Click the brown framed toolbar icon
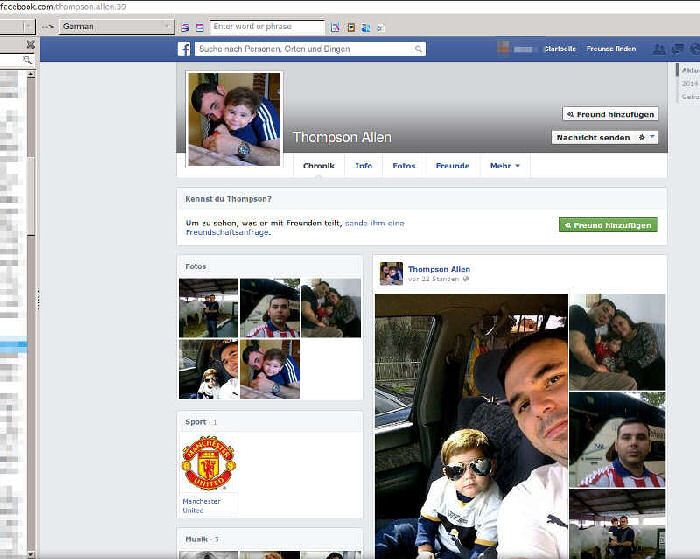The image size is (700, 559). 351,28
